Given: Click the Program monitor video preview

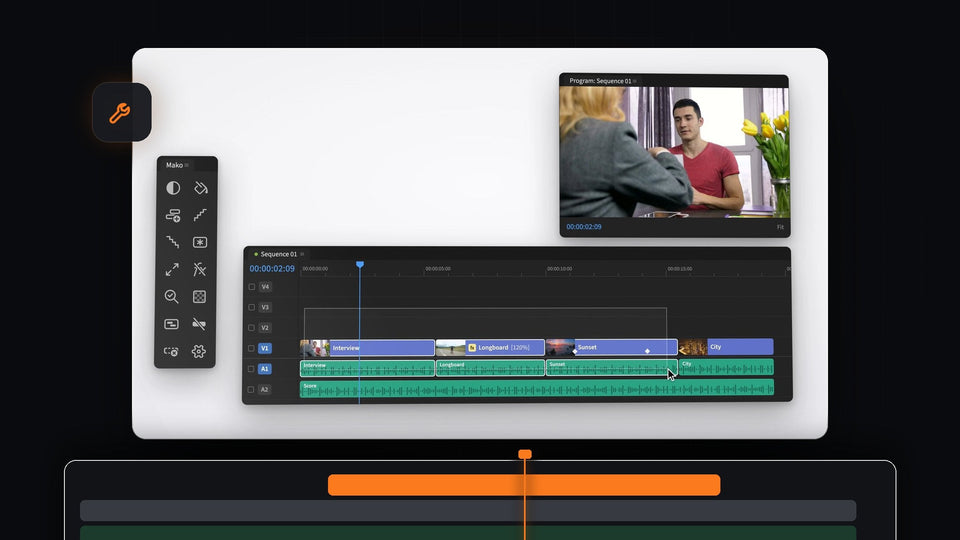Looking at the screenshot, I should tap(674, 152).
